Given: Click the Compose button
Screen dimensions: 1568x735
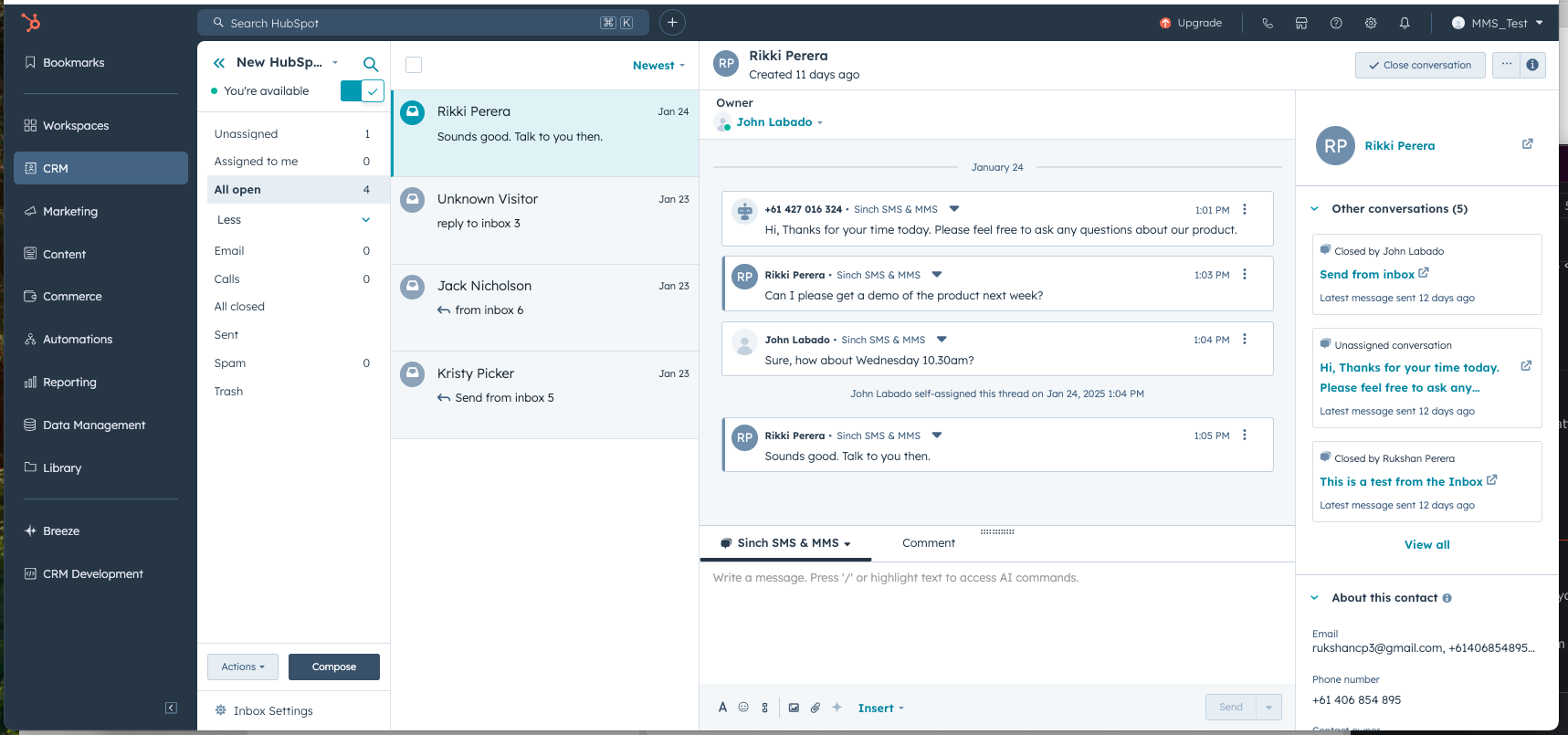Looking at the screenshot, I should [x=334, y=667].
